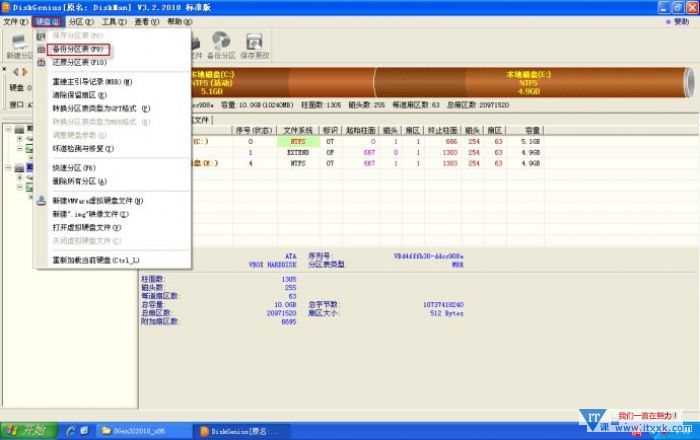Select 坏道检测与修复 menu entry
This screenshot has width=700, height=440.
[x=83, y=149]
